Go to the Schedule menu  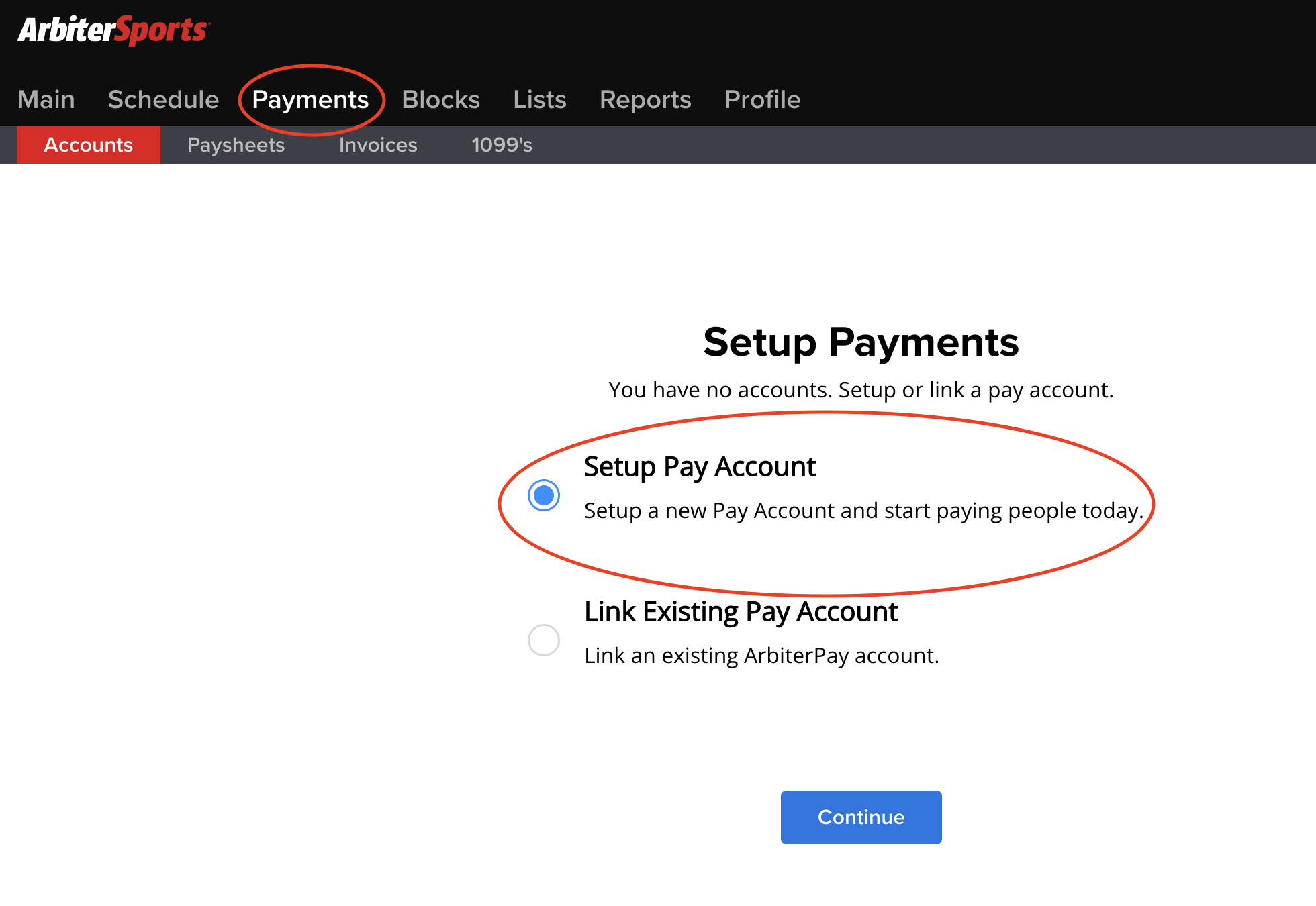(x=163, y=99)
